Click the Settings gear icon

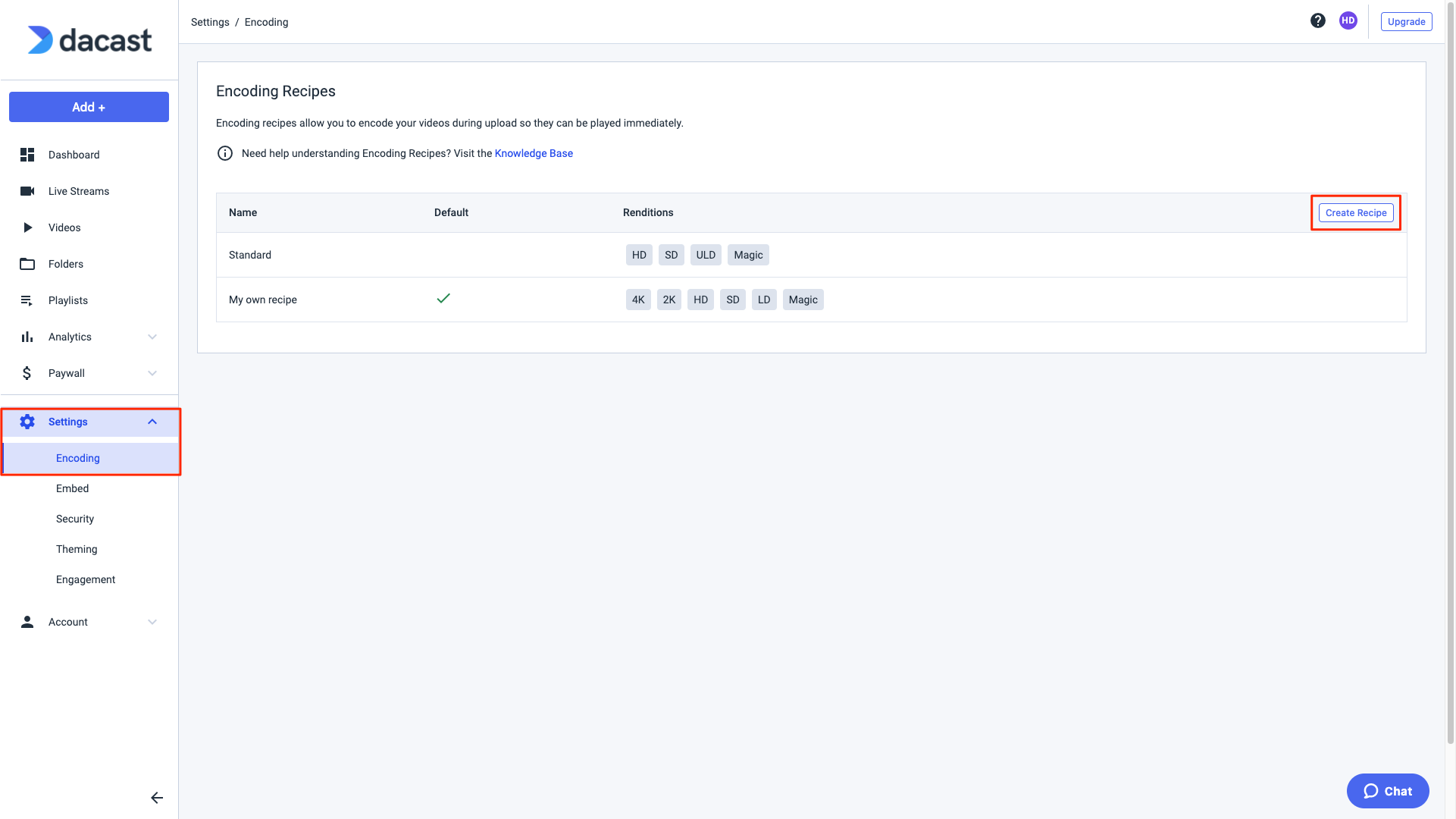pyautogui.click(x=27, y=421)
